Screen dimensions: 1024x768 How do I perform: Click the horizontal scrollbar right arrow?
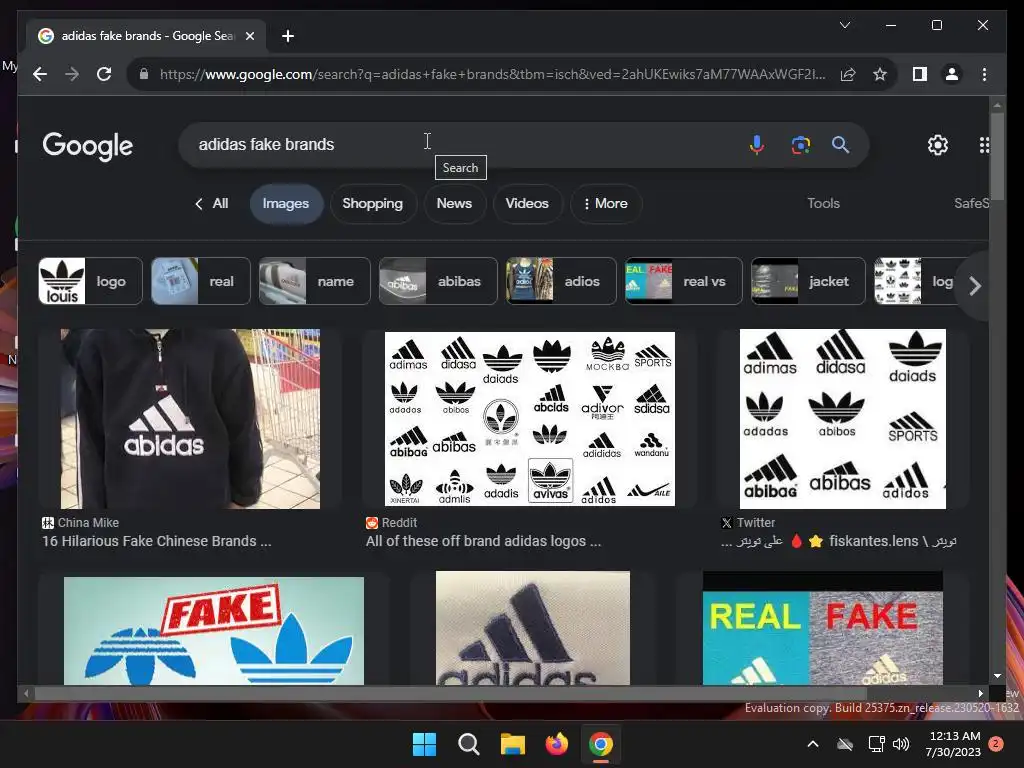[980, 694]
